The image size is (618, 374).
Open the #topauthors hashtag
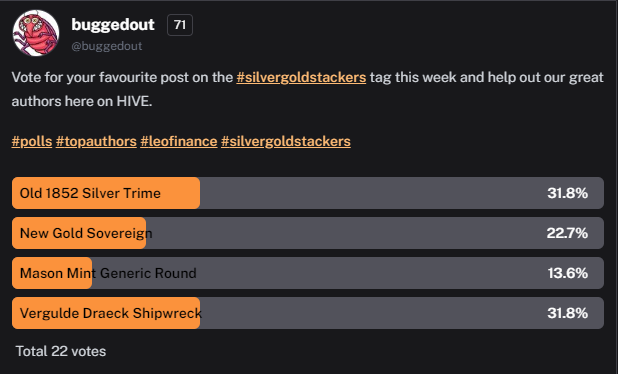coord(96,141)
